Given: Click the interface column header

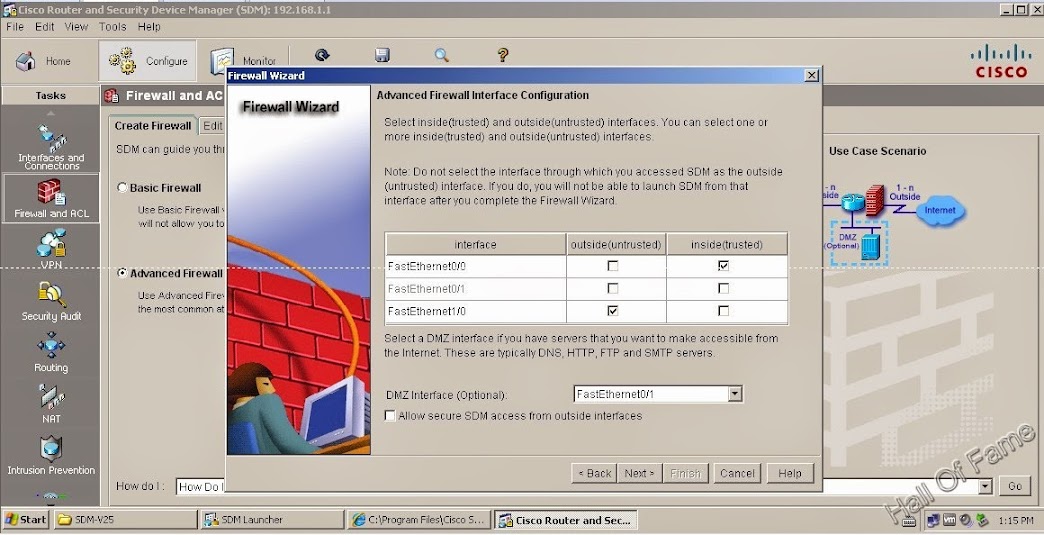Looking at the screenshot, I should coord(475,244).
